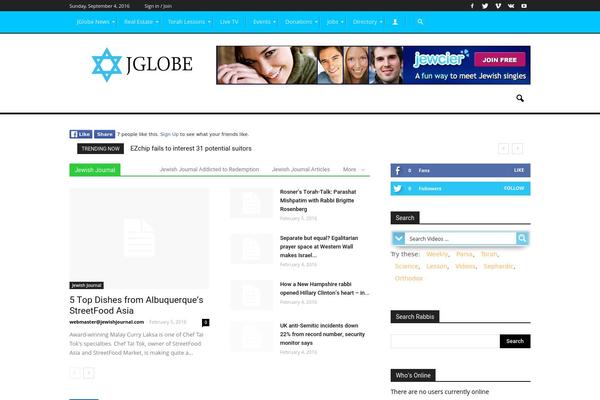This screenshot has height=400, width=600.
Task: Open the YouTube icon in top bar
Action: click(x=524, y=6)
